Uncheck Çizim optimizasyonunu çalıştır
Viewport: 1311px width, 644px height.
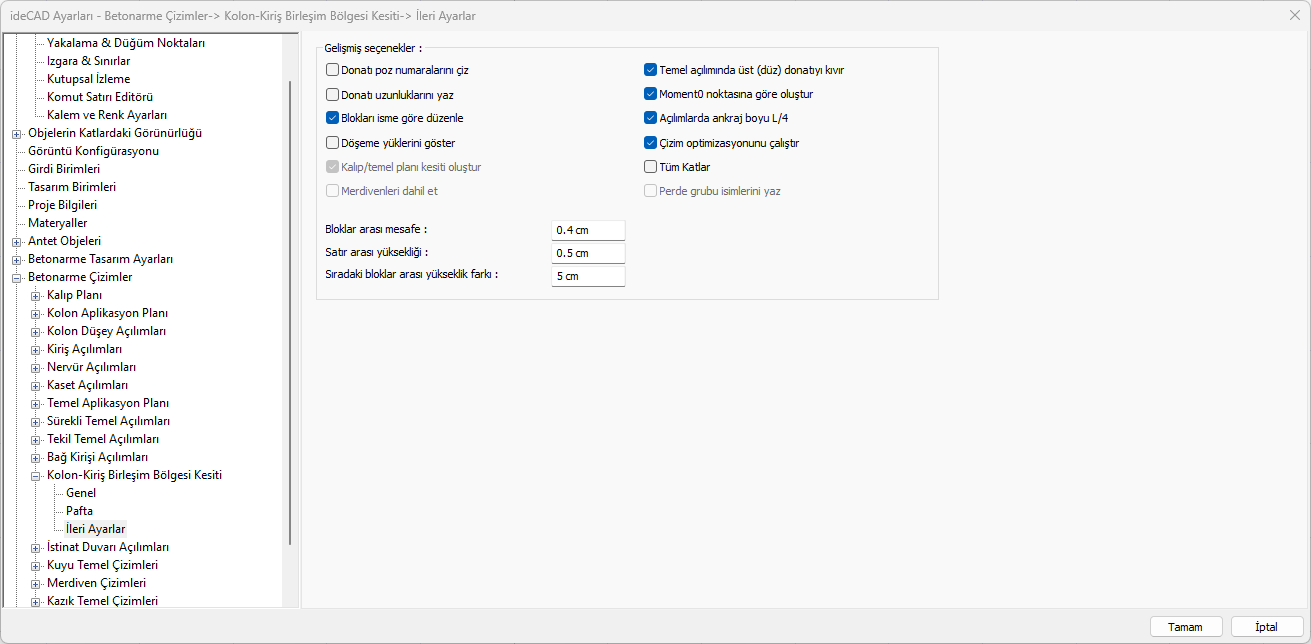point(650,143)
